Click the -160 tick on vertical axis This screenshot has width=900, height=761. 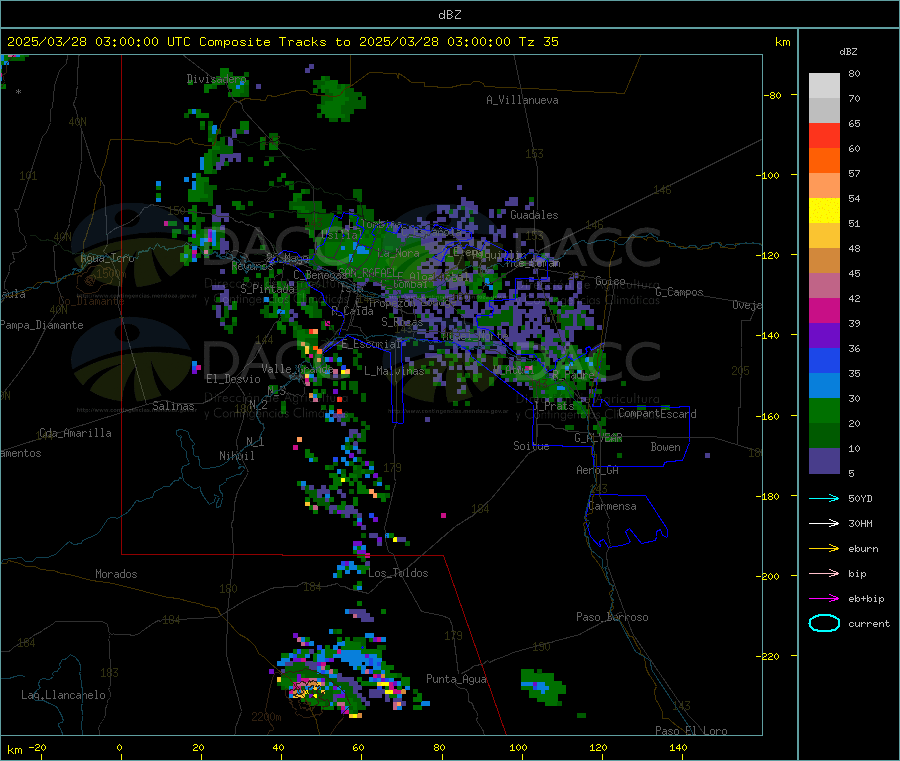pos(769,416)
